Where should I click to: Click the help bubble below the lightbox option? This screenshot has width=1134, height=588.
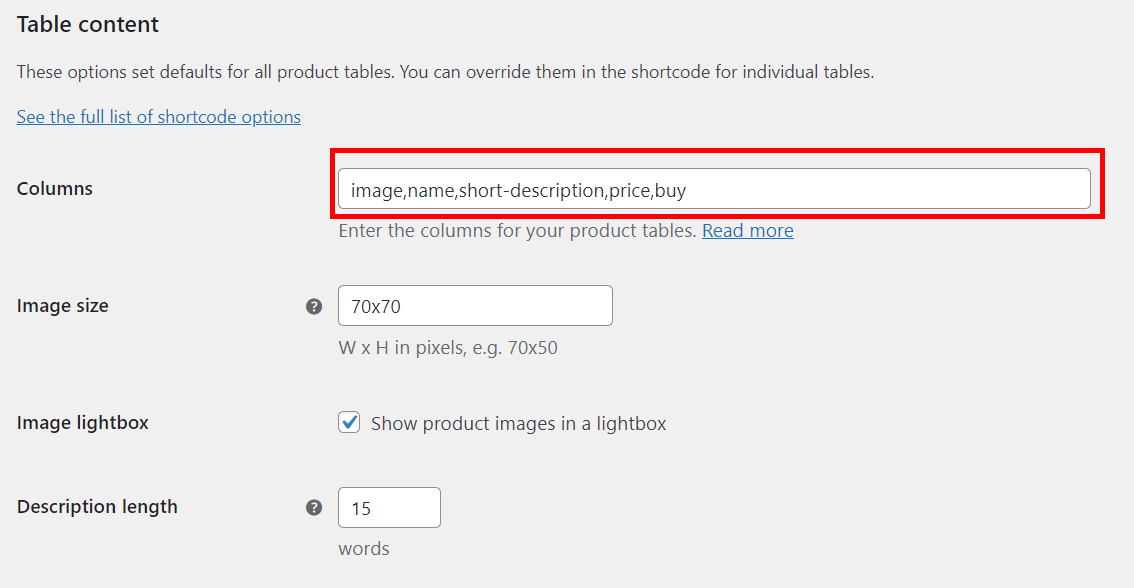313,507
